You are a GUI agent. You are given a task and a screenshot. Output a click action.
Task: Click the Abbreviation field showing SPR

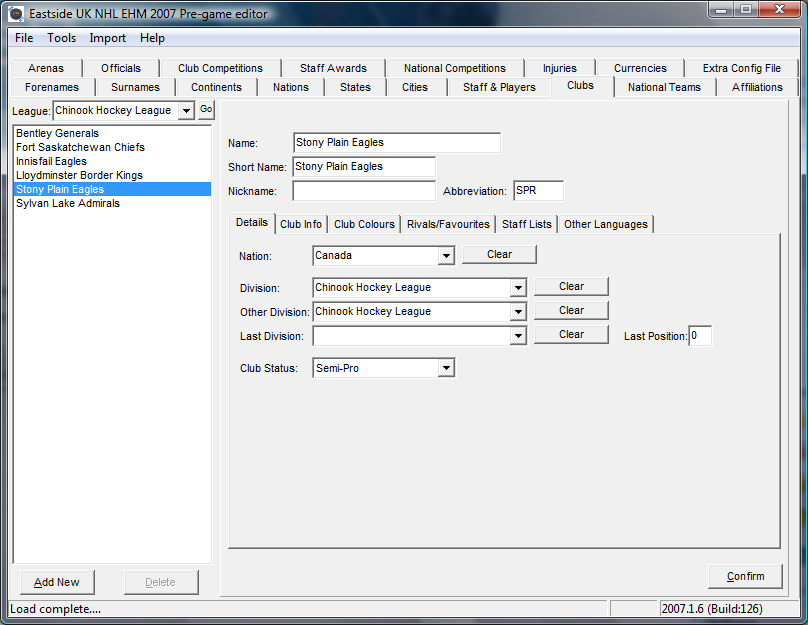click(x=538, y=191)
